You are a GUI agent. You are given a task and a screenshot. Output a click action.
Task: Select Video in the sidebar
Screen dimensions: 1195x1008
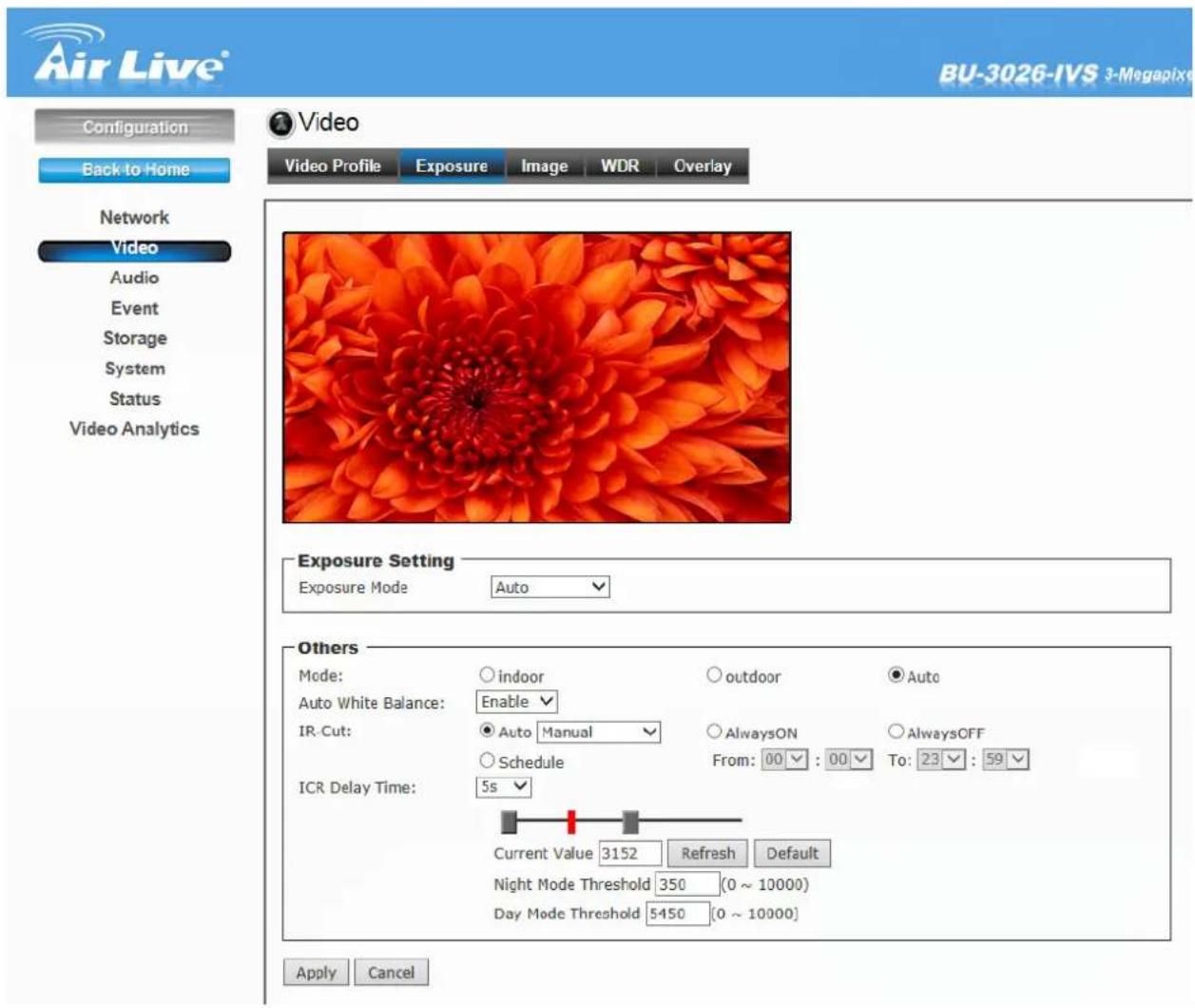point(134,248)
